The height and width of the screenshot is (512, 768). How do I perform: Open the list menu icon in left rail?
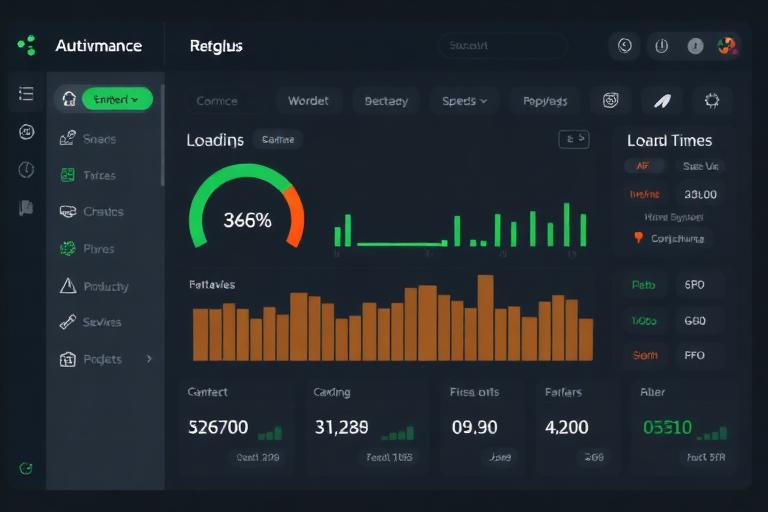click(x=26, y=93)
